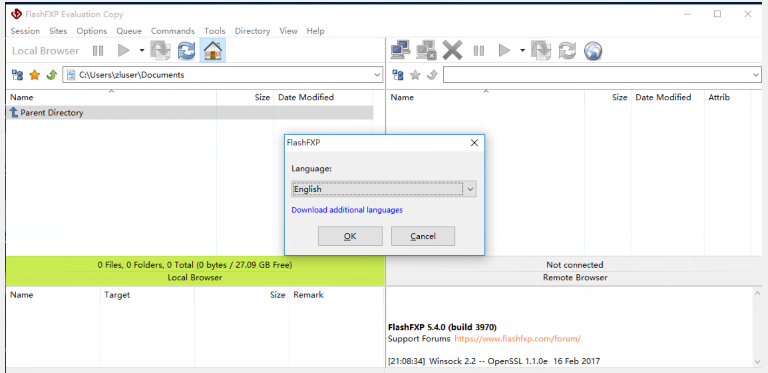The image size is (768, 373).
Task: Click the remote transfer queue icon
Action: 541,50
